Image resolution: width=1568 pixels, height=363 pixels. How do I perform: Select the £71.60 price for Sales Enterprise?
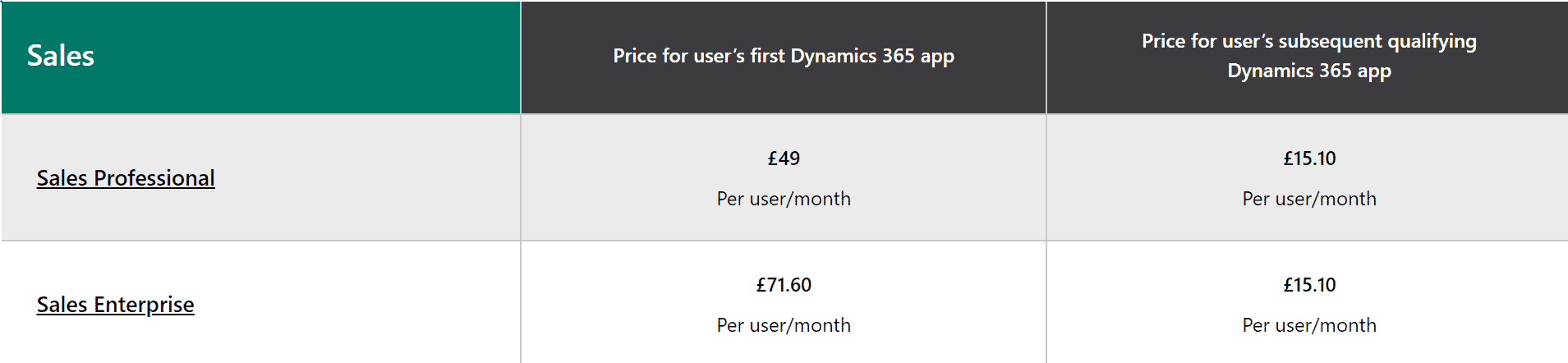[784, 285]
